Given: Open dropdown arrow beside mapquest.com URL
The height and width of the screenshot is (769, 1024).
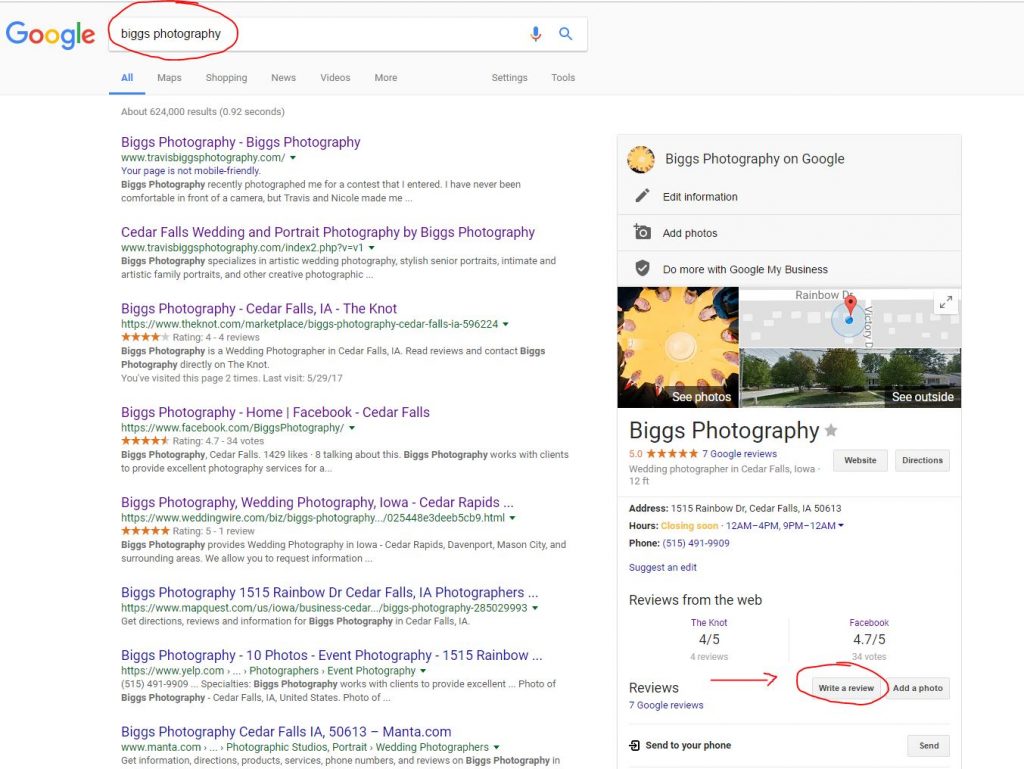Looking at the screenshot, I should click(535, 608).
